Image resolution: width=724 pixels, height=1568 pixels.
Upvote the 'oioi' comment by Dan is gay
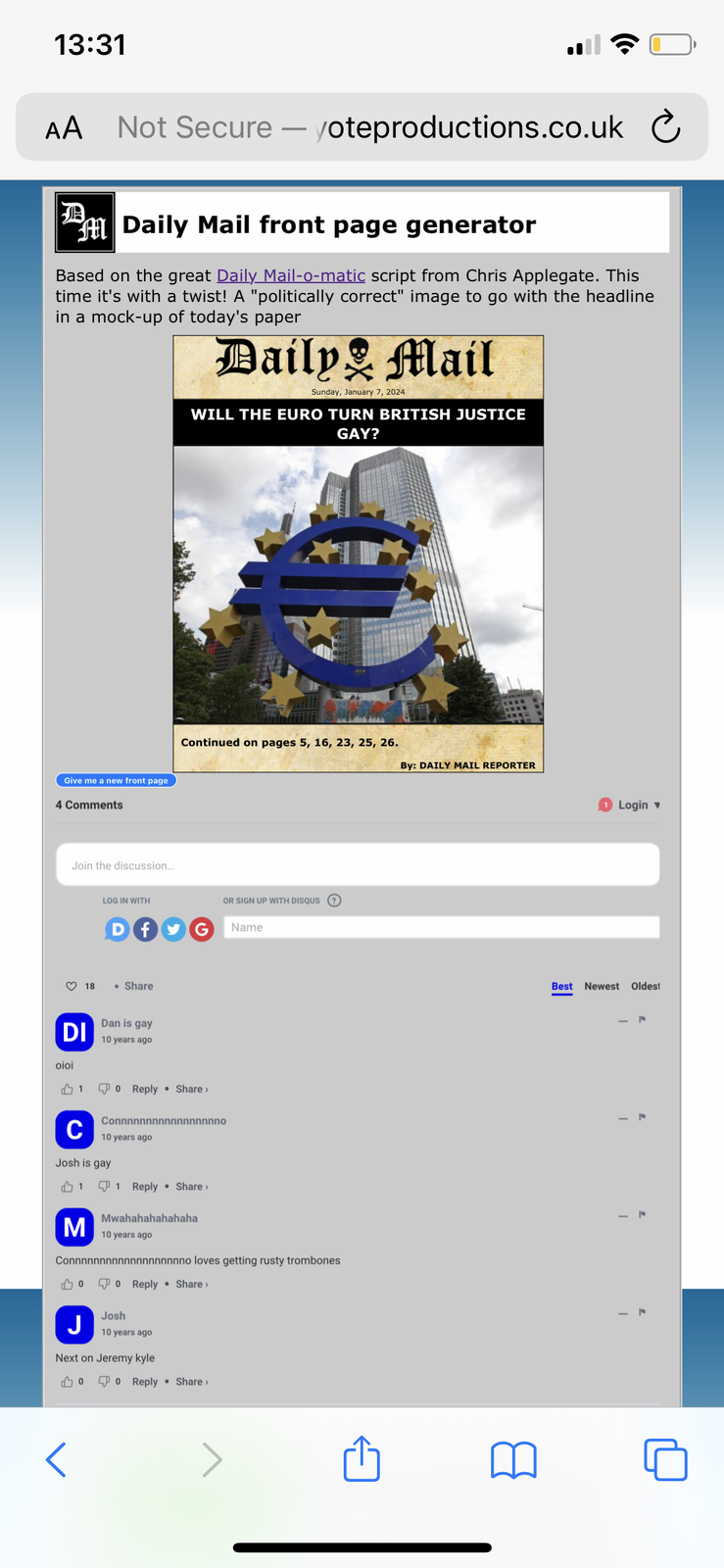point(67,1089)
